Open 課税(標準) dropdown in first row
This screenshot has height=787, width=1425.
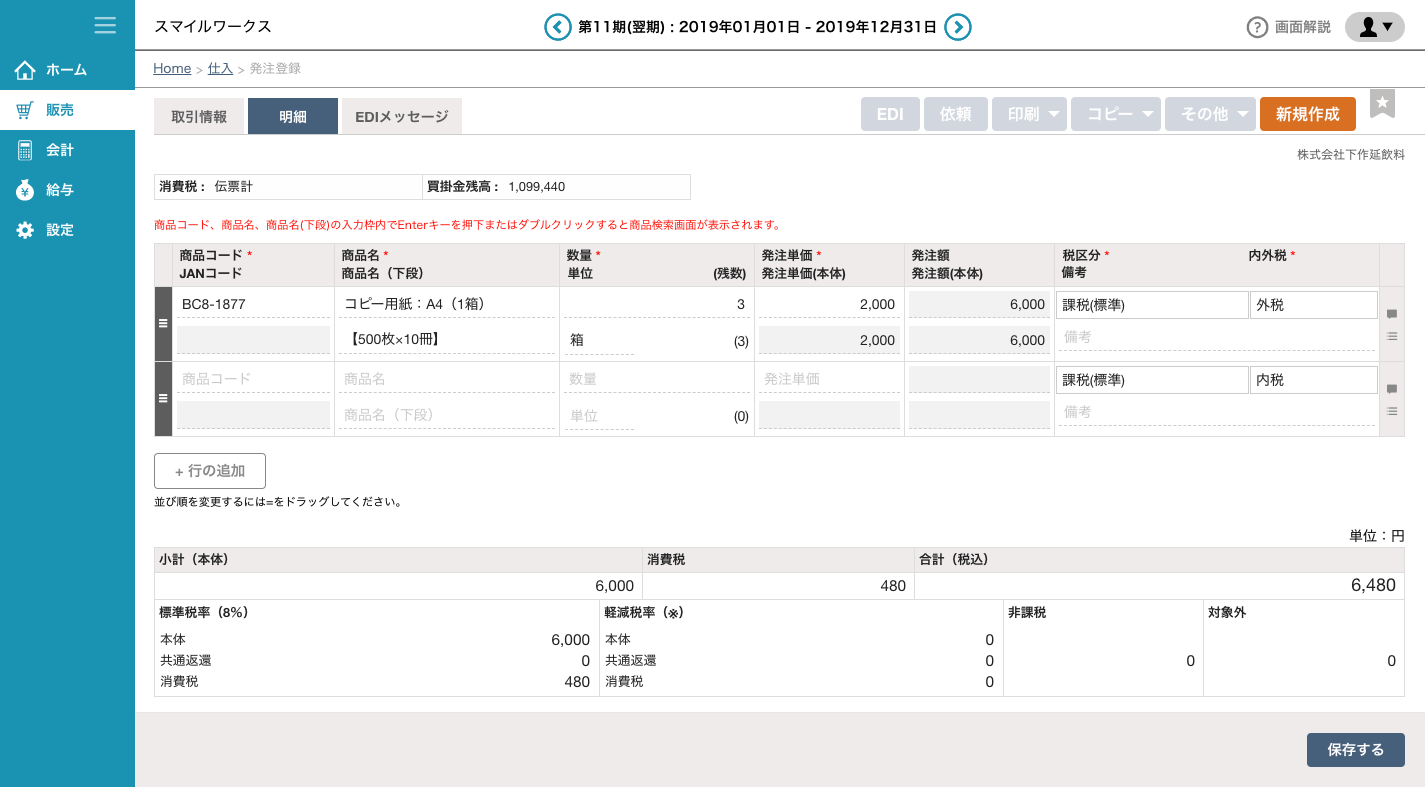(1152, 305)
